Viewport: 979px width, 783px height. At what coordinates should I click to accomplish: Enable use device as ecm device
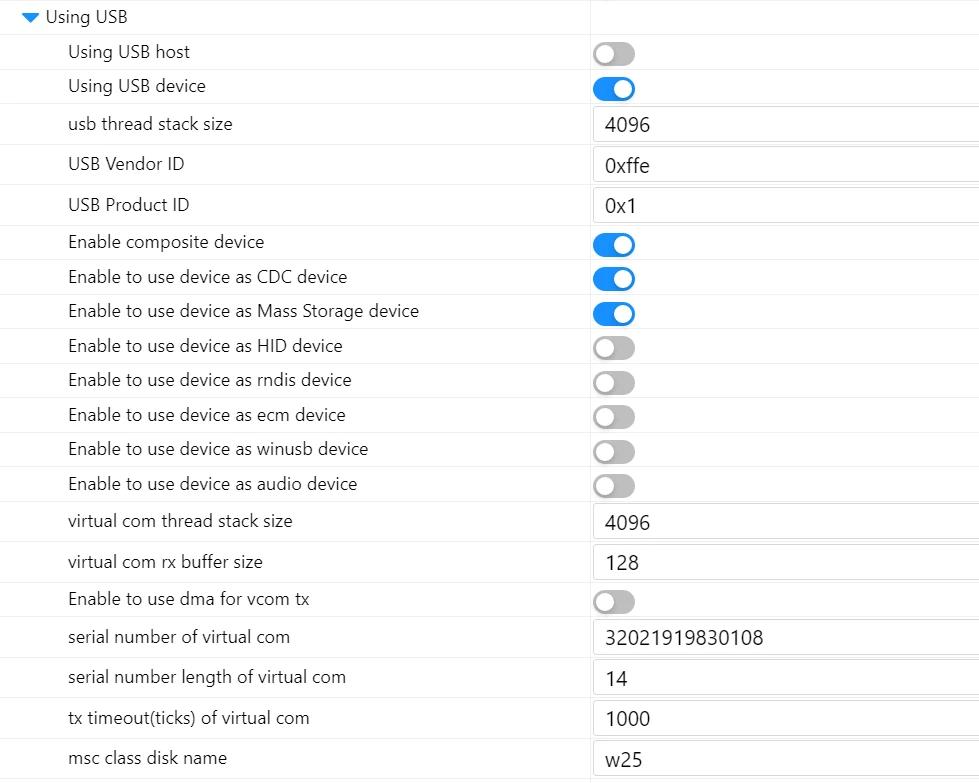click(x=613, y=417)
